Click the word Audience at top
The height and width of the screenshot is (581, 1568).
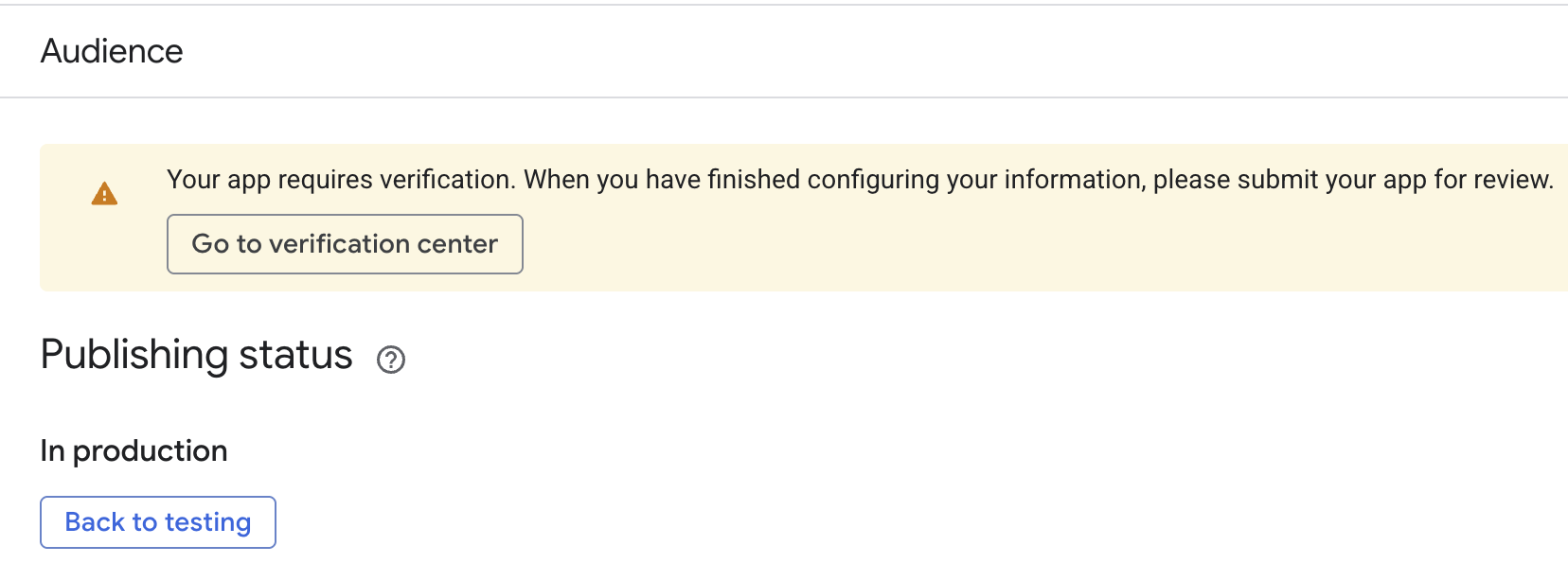tap(112, 51)
